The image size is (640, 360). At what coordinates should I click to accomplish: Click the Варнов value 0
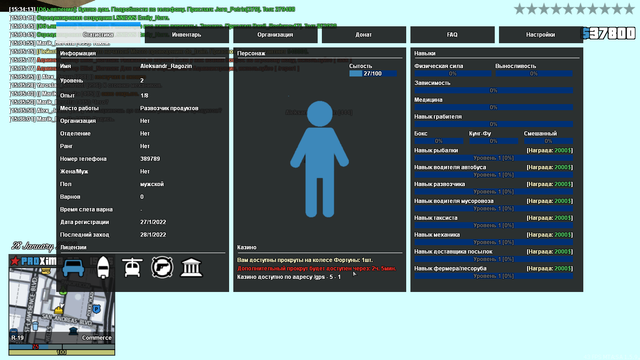pyautogui.click(x=142, y=197)
